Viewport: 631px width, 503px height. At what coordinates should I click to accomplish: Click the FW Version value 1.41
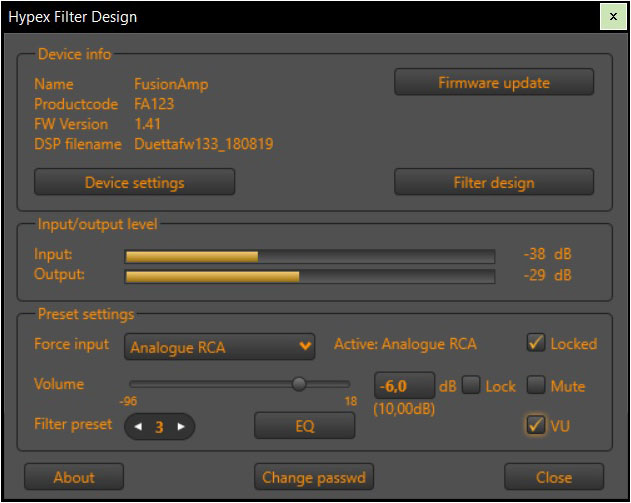point(147,124)
